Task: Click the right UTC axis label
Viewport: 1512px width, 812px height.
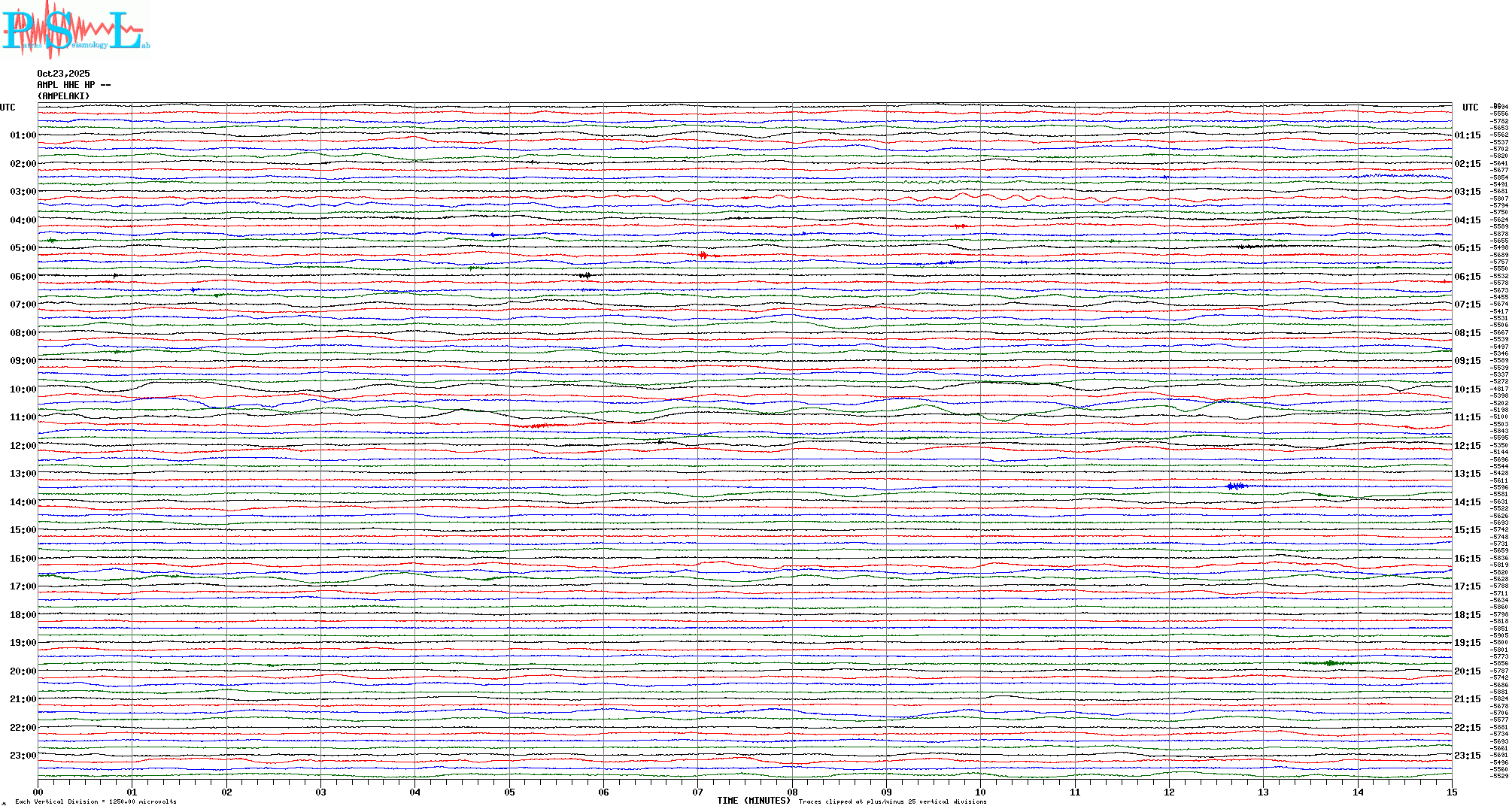Action: pos(1470,108)
